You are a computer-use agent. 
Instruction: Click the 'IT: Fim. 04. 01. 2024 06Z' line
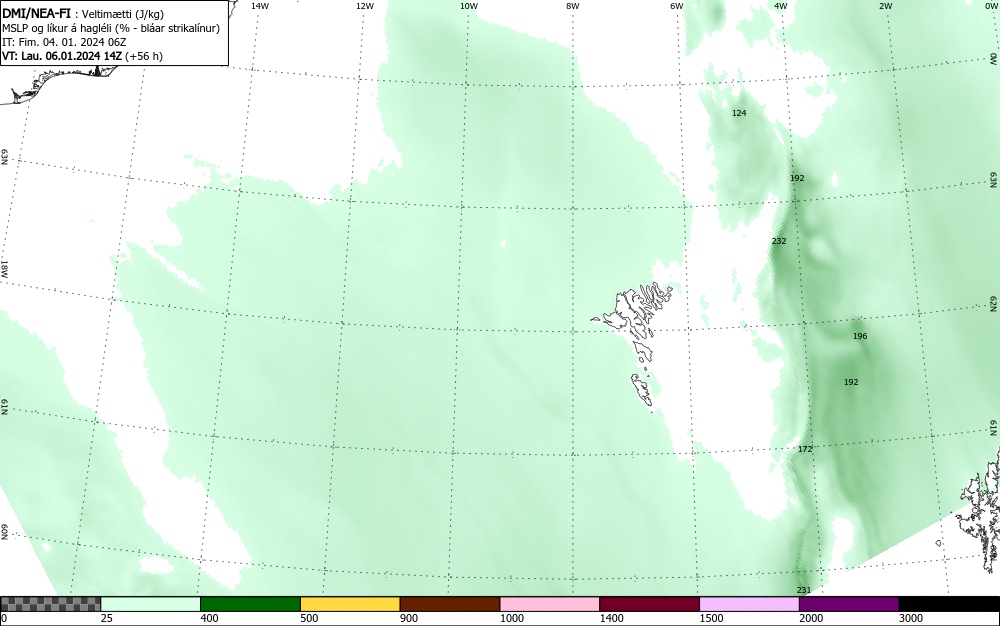(64, 42)
